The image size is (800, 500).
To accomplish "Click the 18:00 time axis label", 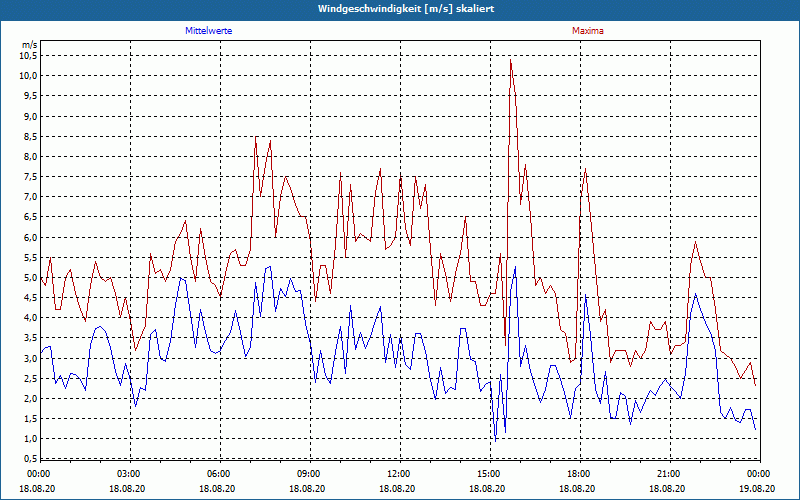I will pos(577,474).
